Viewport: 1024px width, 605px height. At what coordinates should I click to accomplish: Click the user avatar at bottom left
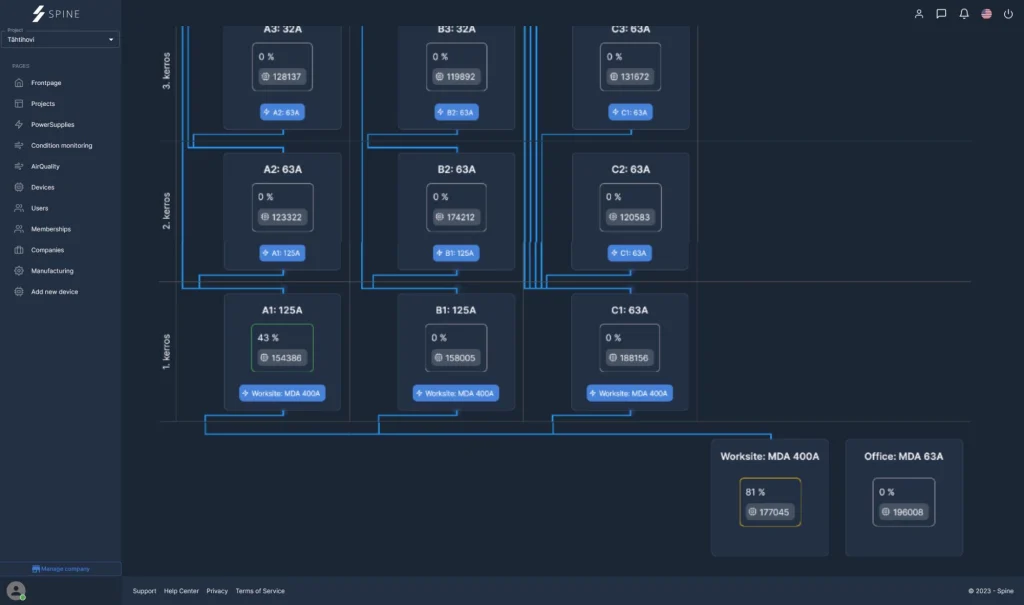tap(15, 591)
